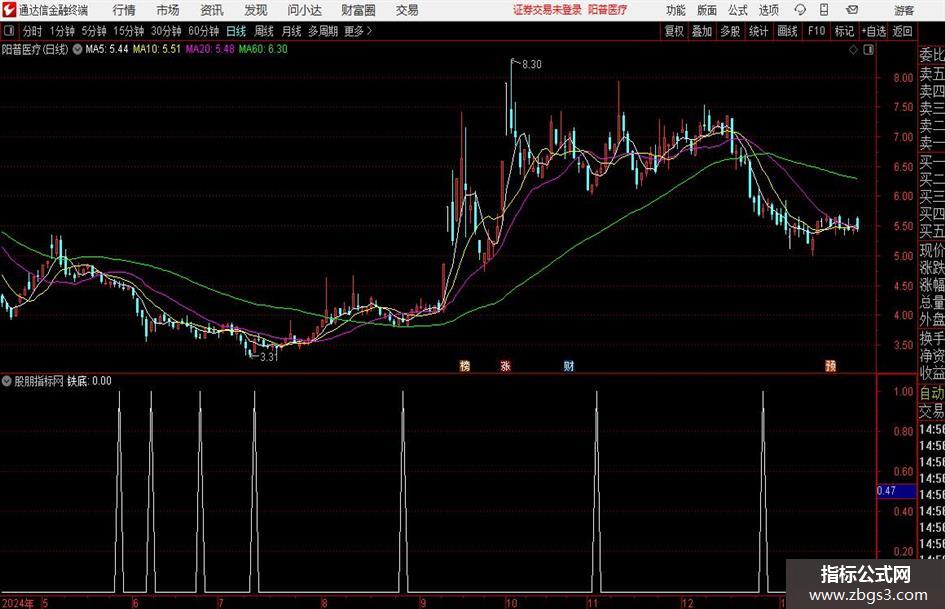Open the 行情 menu
The image size is (945, 609).
pos(124,10)
